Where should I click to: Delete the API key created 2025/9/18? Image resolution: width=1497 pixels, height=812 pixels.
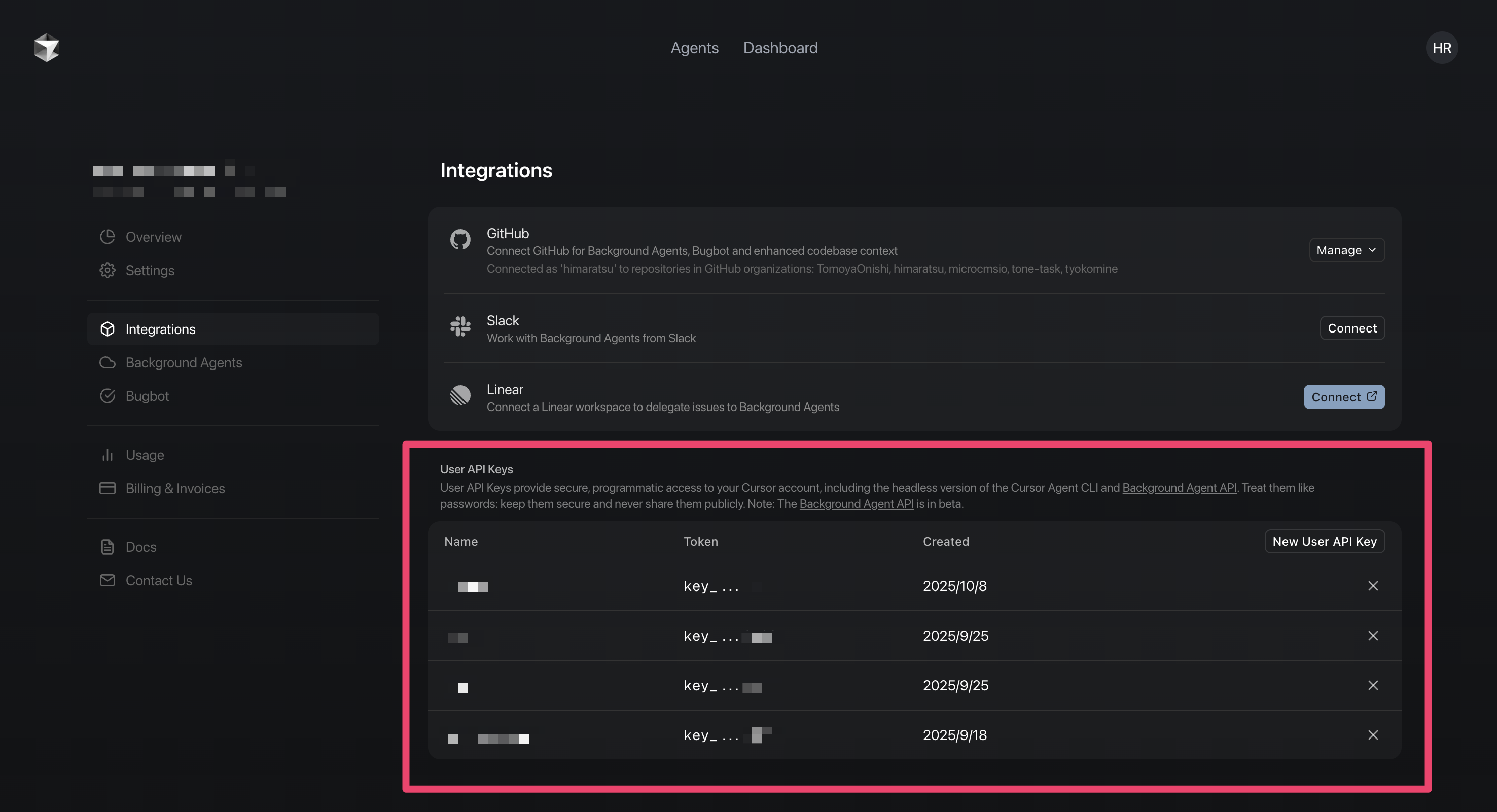1373,735
